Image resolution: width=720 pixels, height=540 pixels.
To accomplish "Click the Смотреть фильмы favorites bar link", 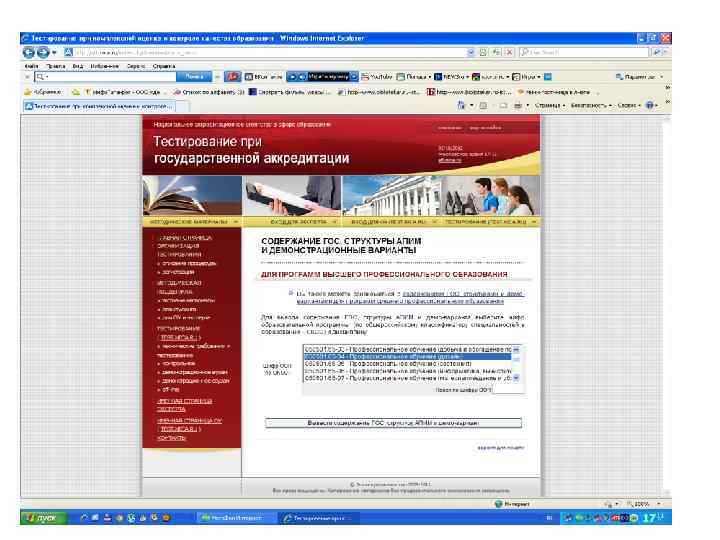I will [289, 92].
